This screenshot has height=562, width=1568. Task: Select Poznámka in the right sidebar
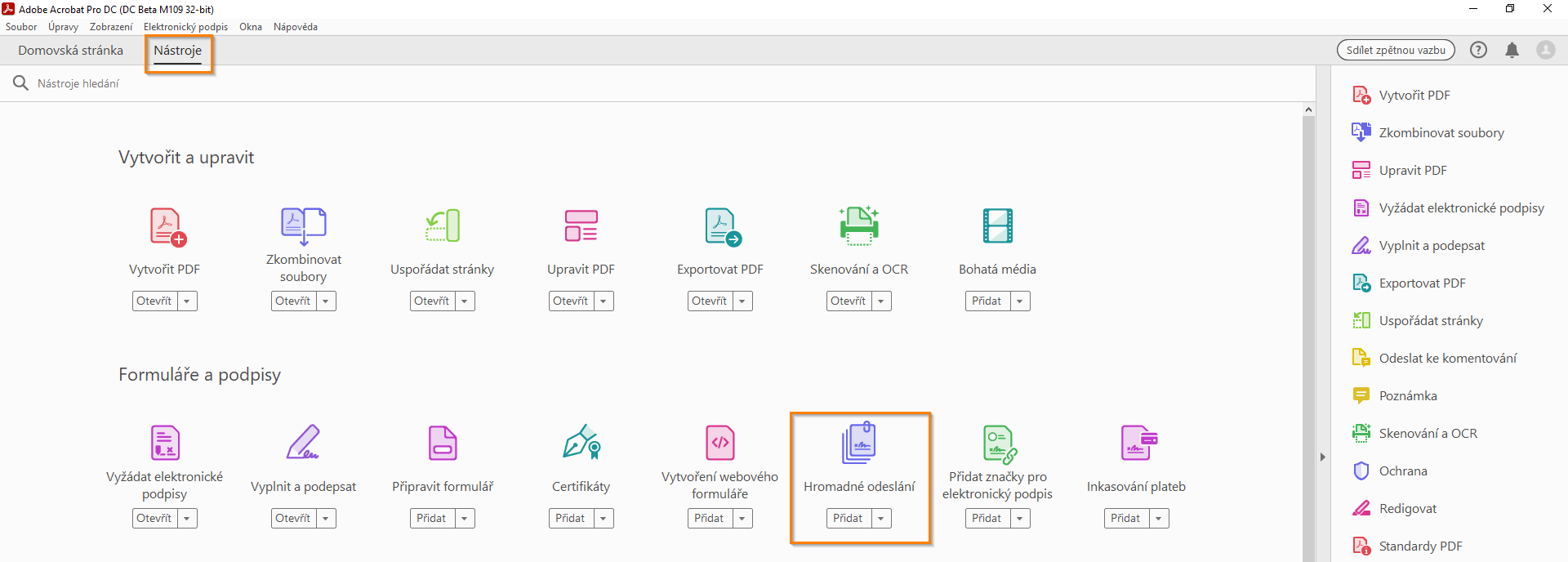point(1395,395)
